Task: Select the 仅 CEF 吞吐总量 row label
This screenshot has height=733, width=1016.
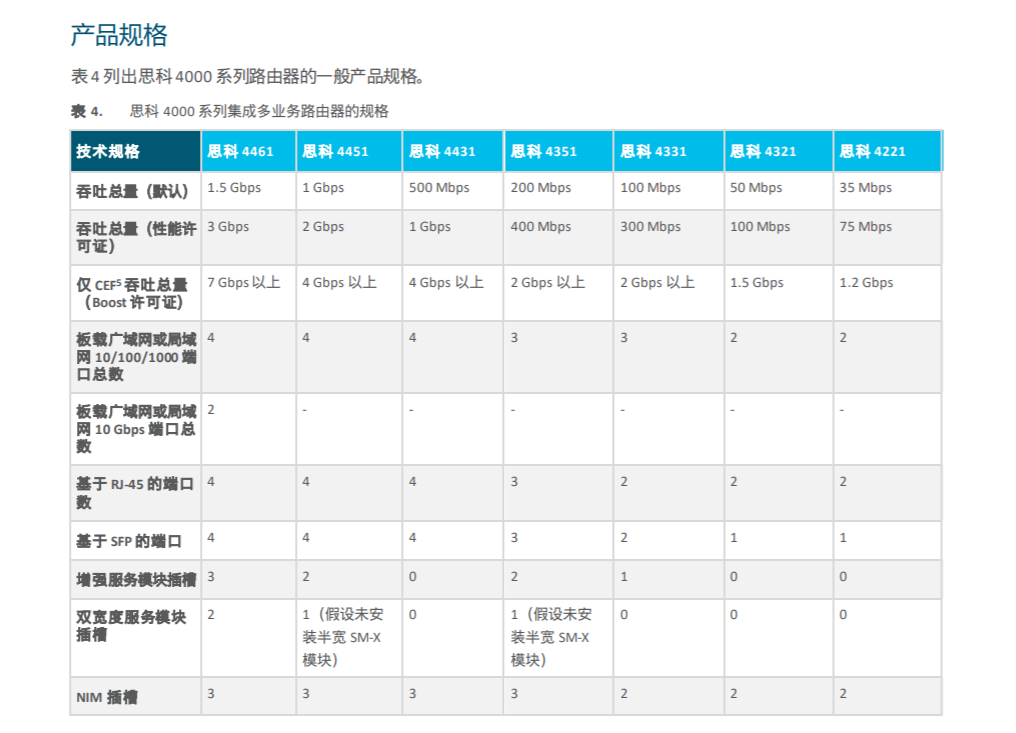Action: coord(132,294)
